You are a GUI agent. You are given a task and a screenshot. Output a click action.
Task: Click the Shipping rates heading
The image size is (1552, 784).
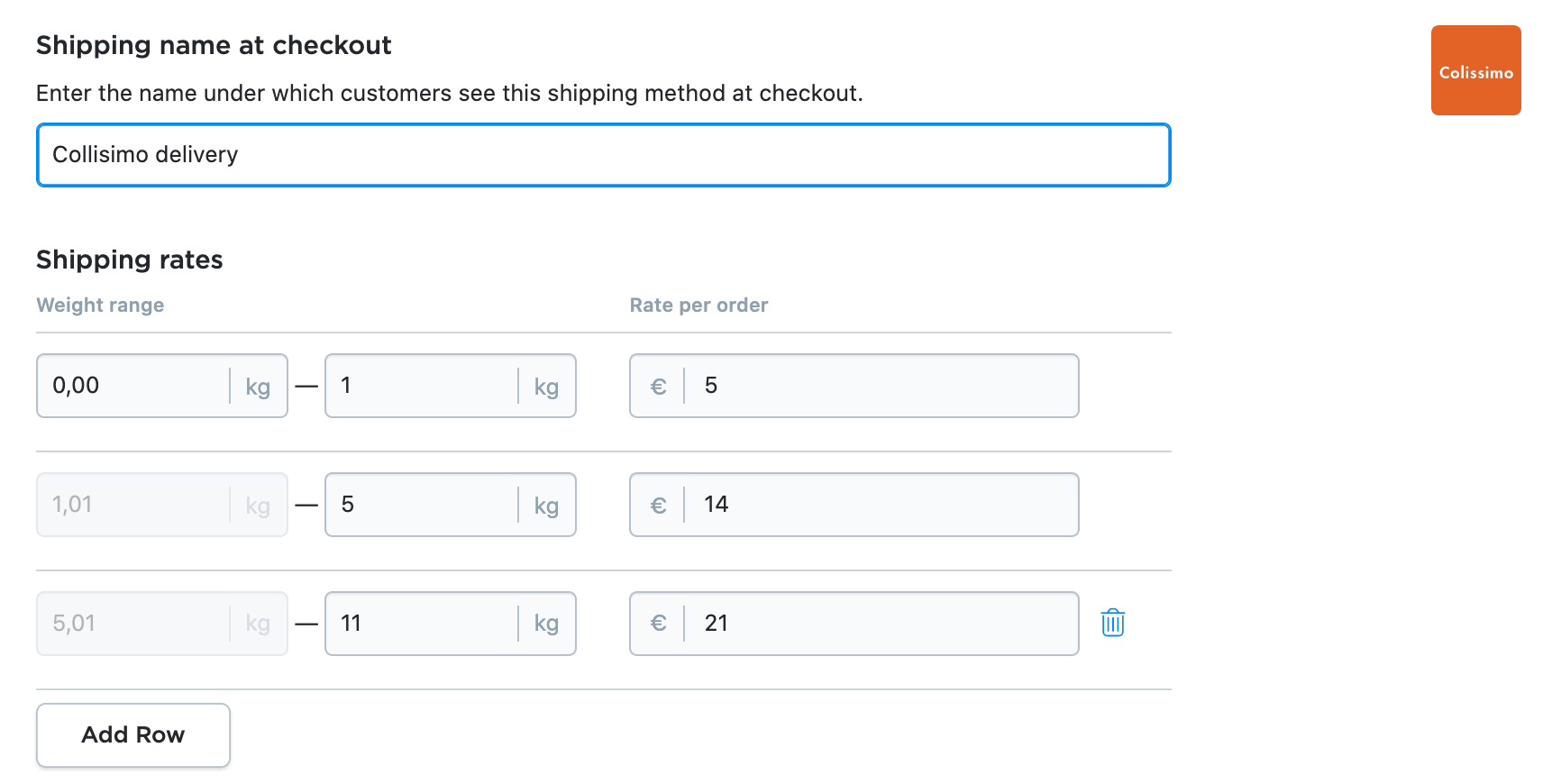coord(129,260)
